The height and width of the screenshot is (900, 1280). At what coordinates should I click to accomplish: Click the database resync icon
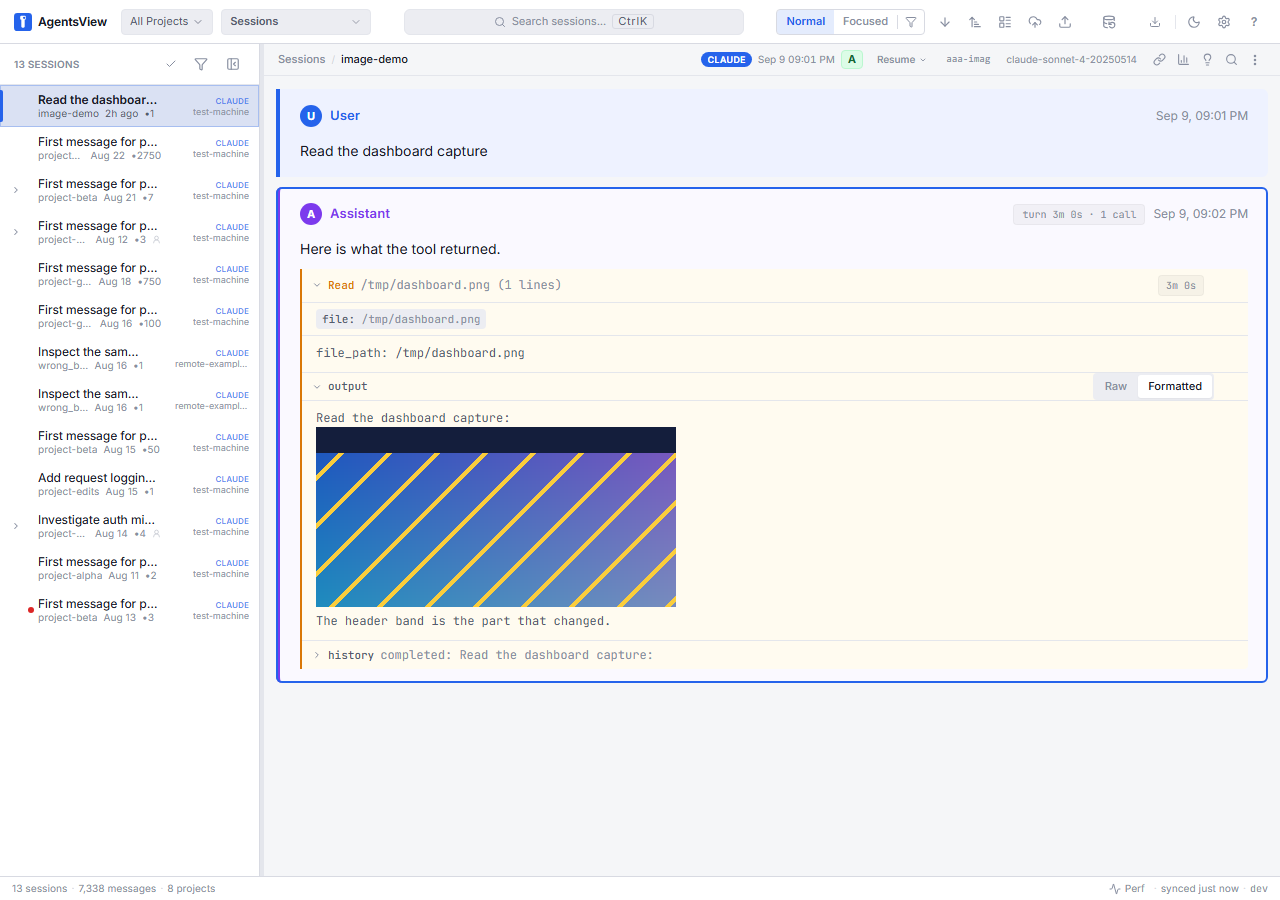point(1108,21)
